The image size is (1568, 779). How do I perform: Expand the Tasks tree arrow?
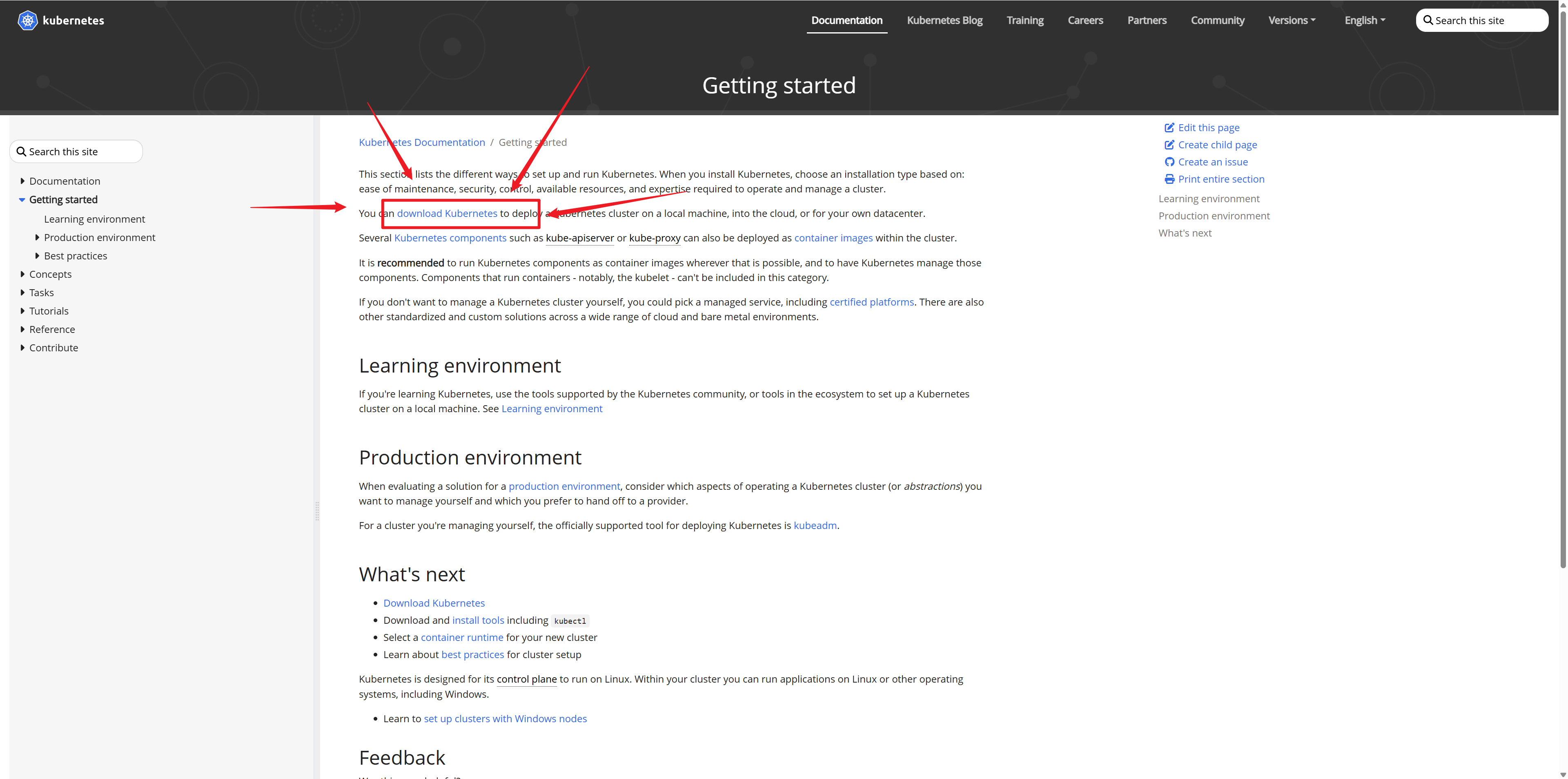click(22, 292)
